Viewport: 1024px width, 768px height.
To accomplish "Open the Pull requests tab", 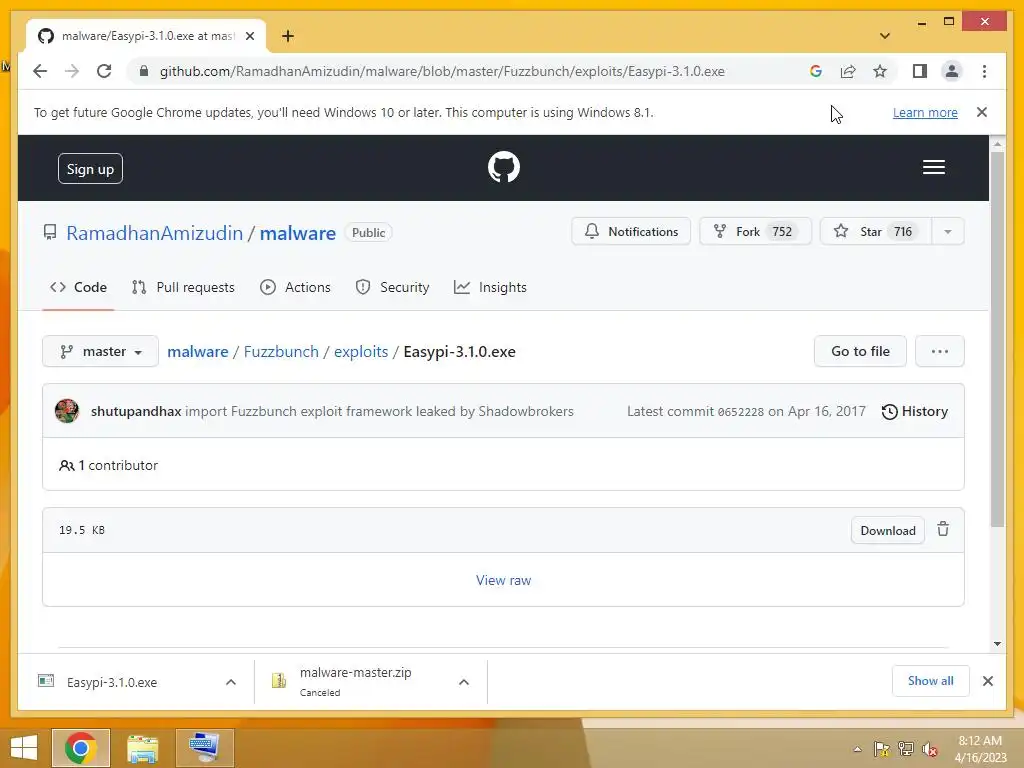I will pyautogui.click(x=183, y=287).
